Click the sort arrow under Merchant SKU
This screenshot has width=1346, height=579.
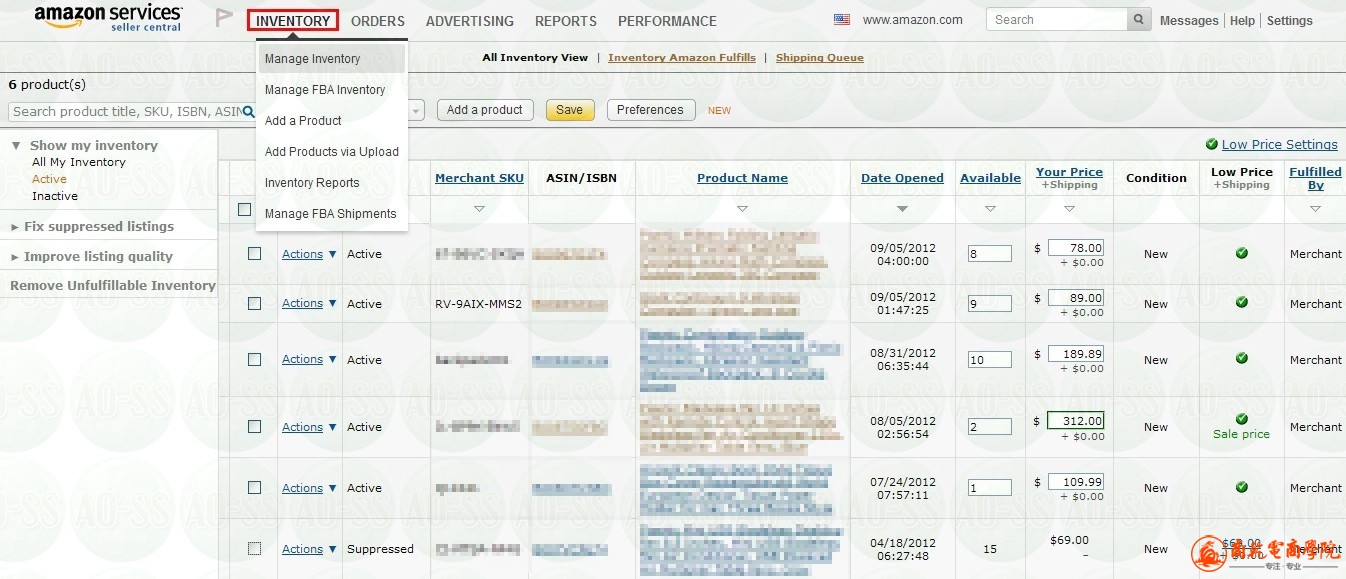click(x=479, y=209)
